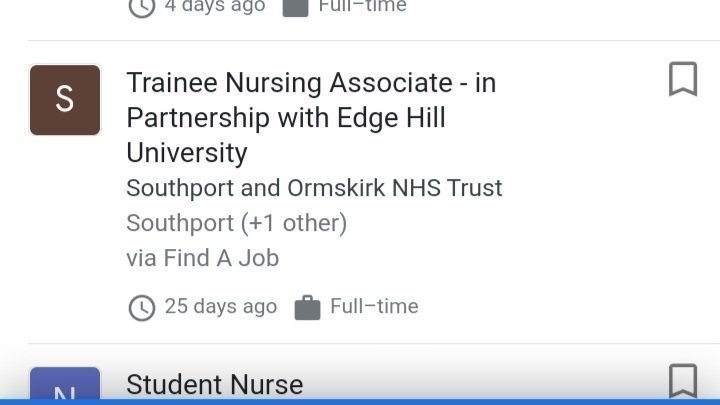Click the blue bar at the bottom
The height and width of the screenshot is (405, 720).
click(x=360, y=401)
